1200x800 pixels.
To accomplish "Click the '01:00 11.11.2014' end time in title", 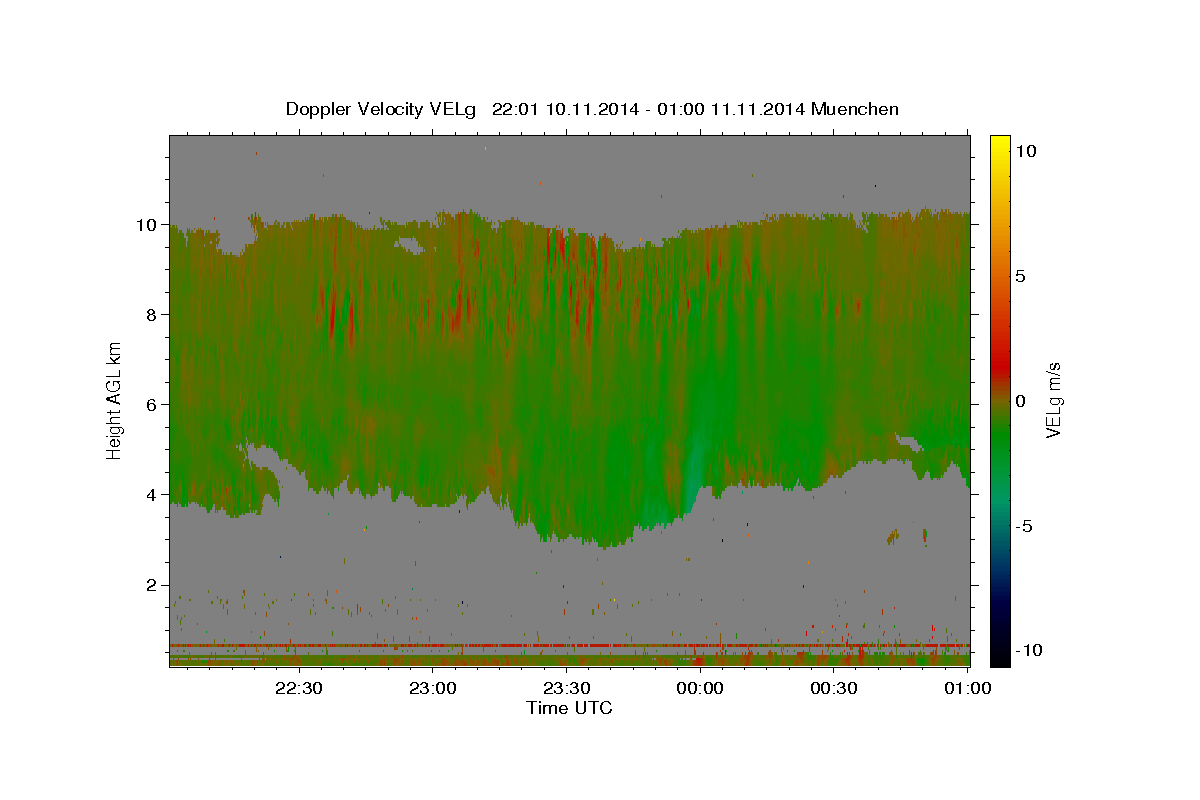I will [x=732, y=109].
